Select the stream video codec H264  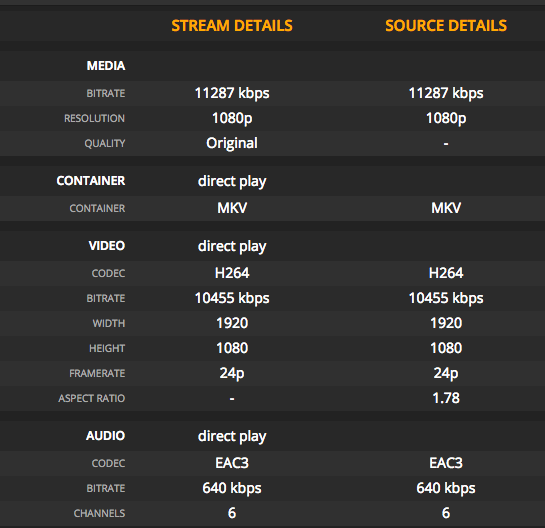[x=232, y=273]
